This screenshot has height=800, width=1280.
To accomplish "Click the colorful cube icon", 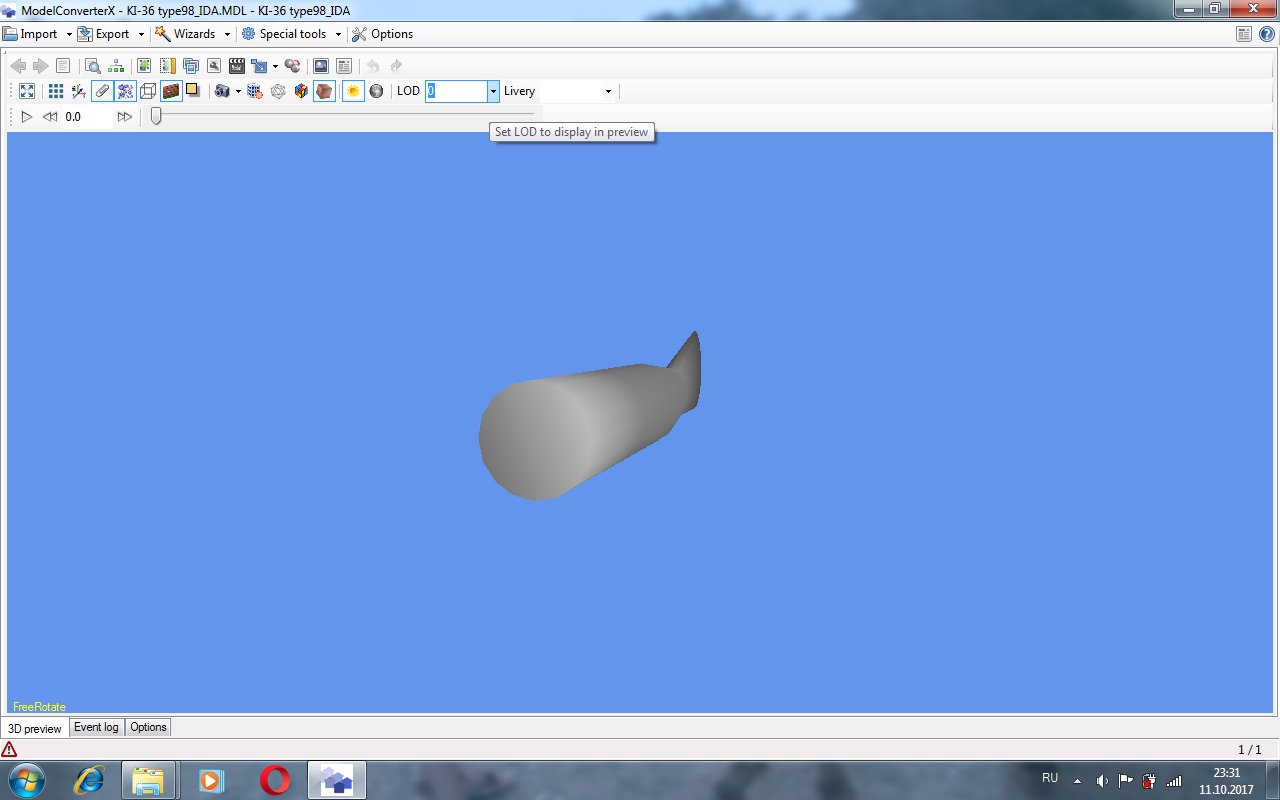I will (x=301, y=91).
